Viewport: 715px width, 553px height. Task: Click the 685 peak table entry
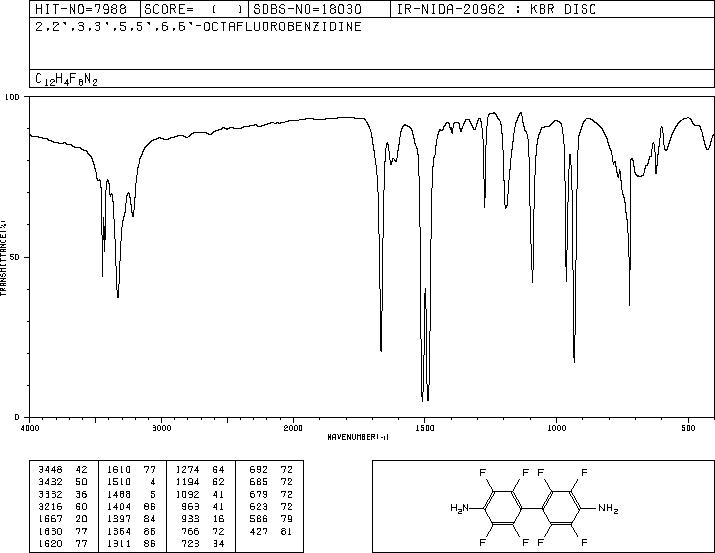259,482
